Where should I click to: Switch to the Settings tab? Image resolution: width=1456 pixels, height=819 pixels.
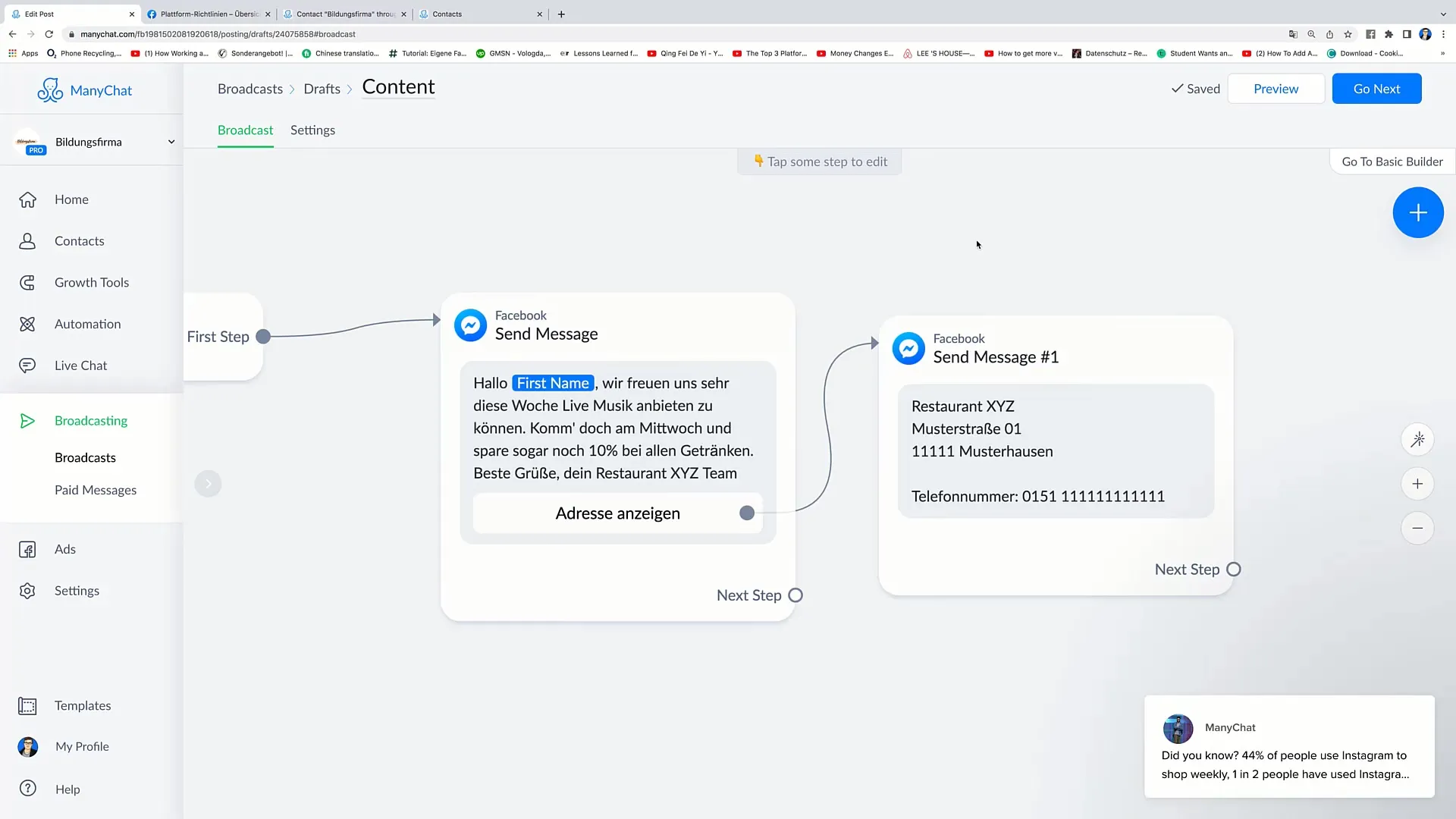[x=313, y=130]
